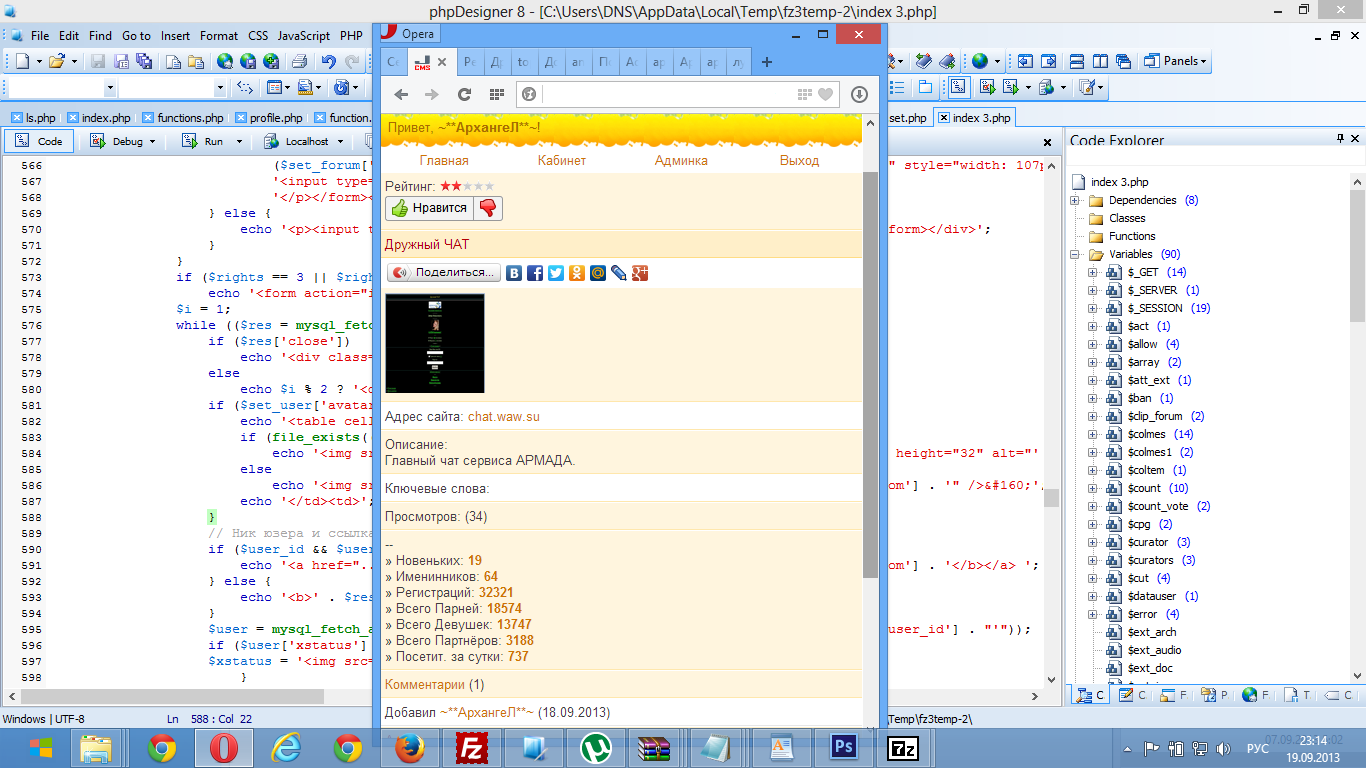Share via the Twitter icon
This screenshot has width=1366, height=768.
coord(556,273)
